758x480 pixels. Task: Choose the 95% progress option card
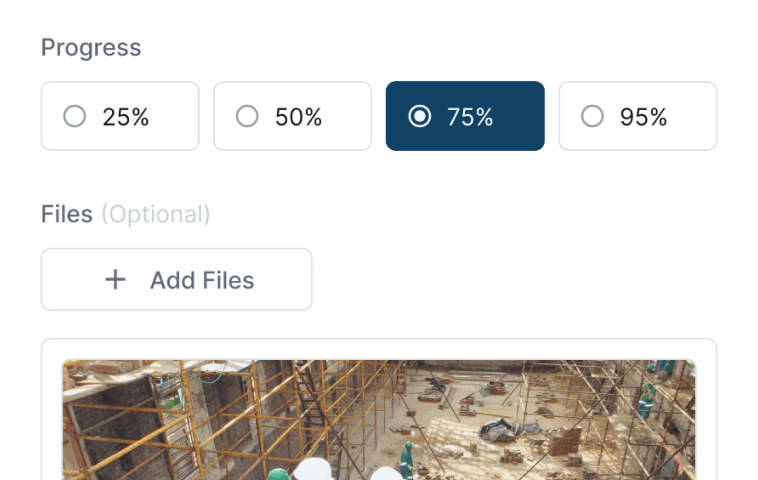pos(638,116)
